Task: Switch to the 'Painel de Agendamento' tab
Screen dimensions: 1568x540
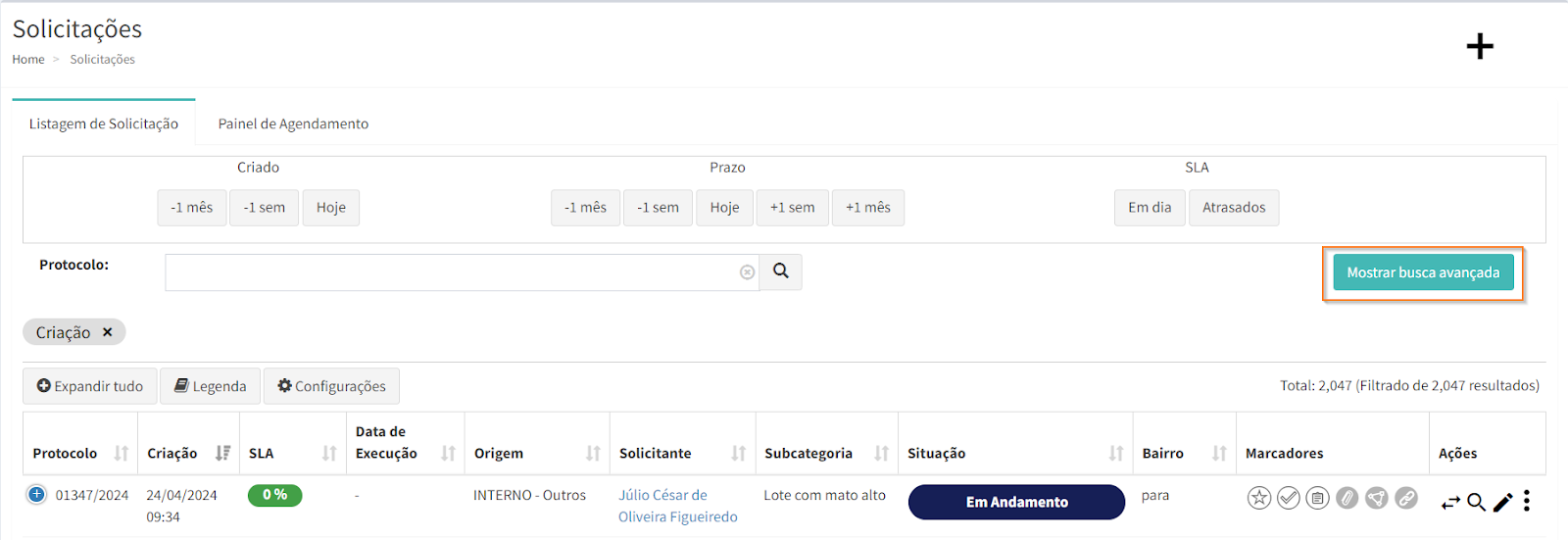Action: coord(293,123)
